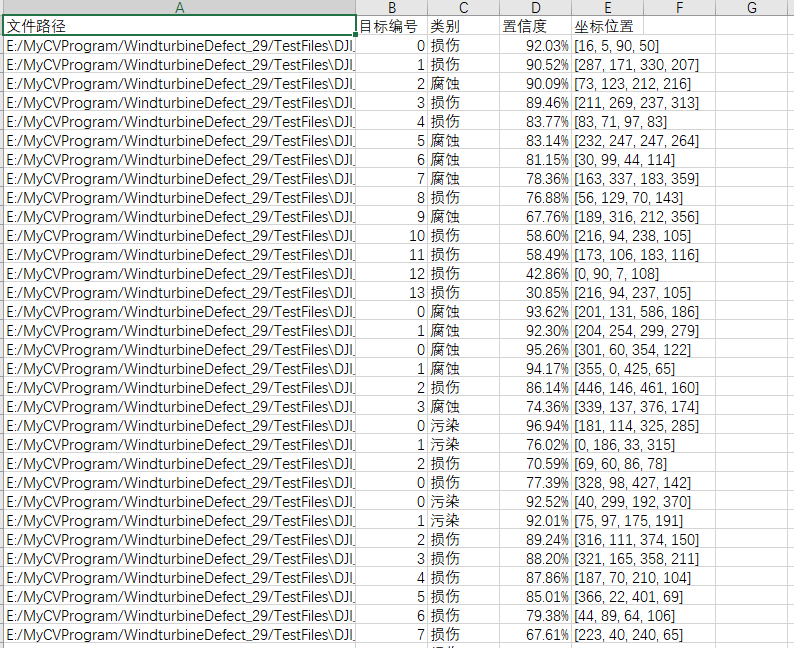Click cell [83, 71, 97, 83]
Image resolution: width=794 pixels, height=648 pixels.
coord(608,122)
